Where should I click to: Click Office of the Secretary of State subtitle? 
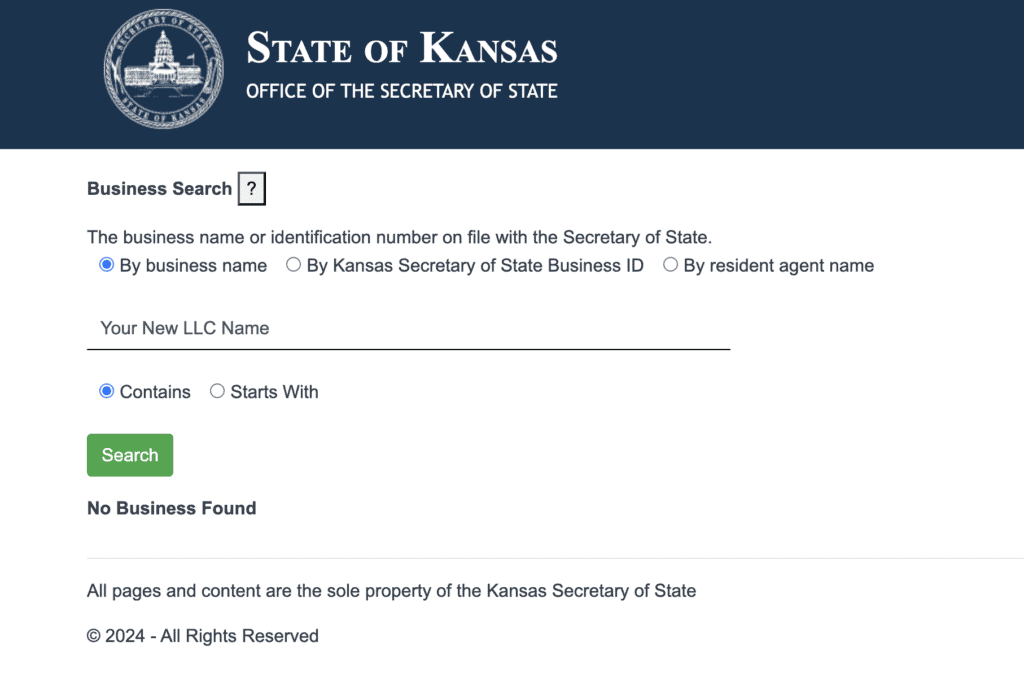click(x=401, y=91)
